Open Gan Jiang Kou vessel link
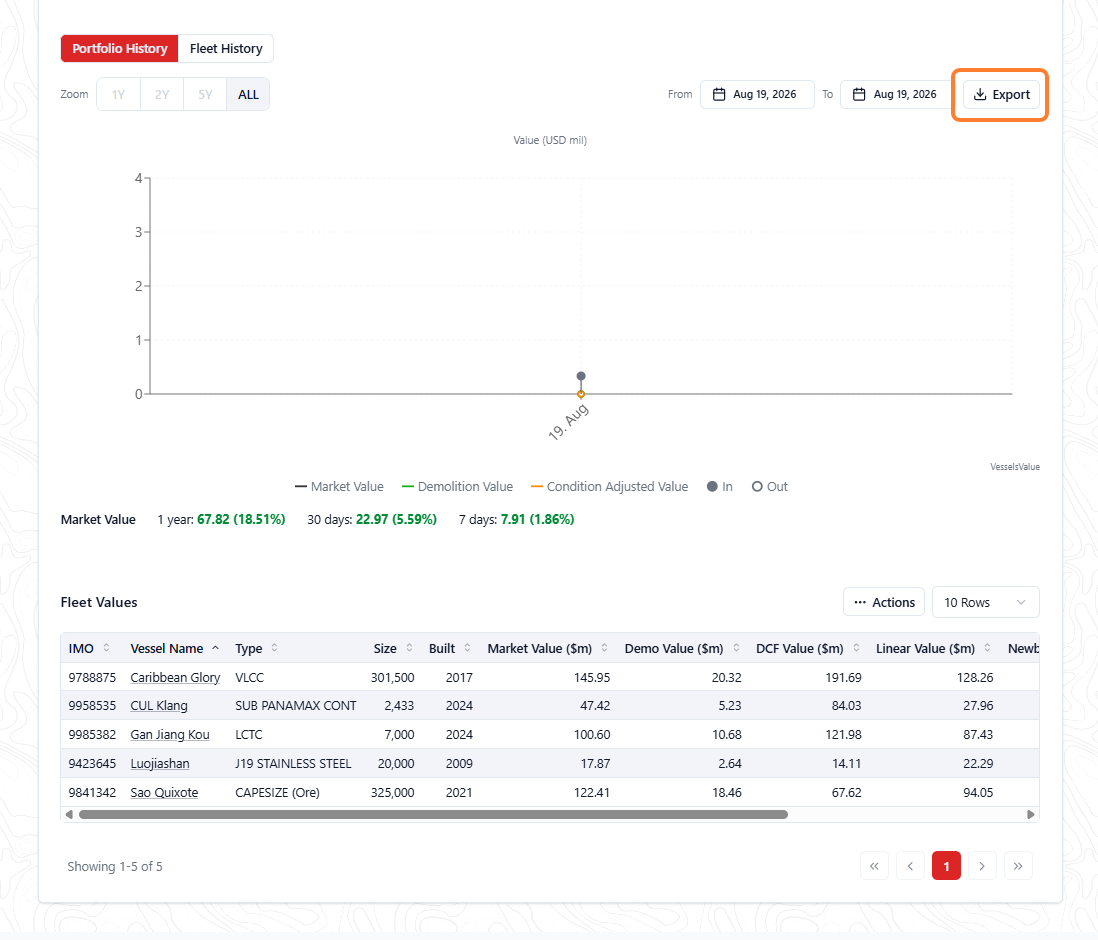This screenshot has width=1098, height=940. (x=169, y=734)
